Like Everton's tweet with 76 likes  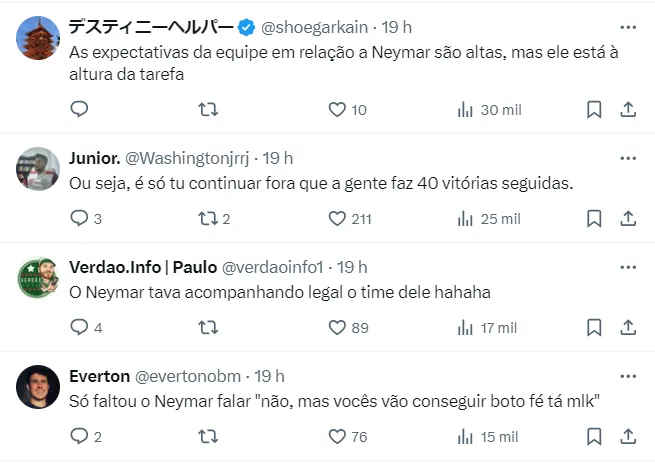point(337,436)
